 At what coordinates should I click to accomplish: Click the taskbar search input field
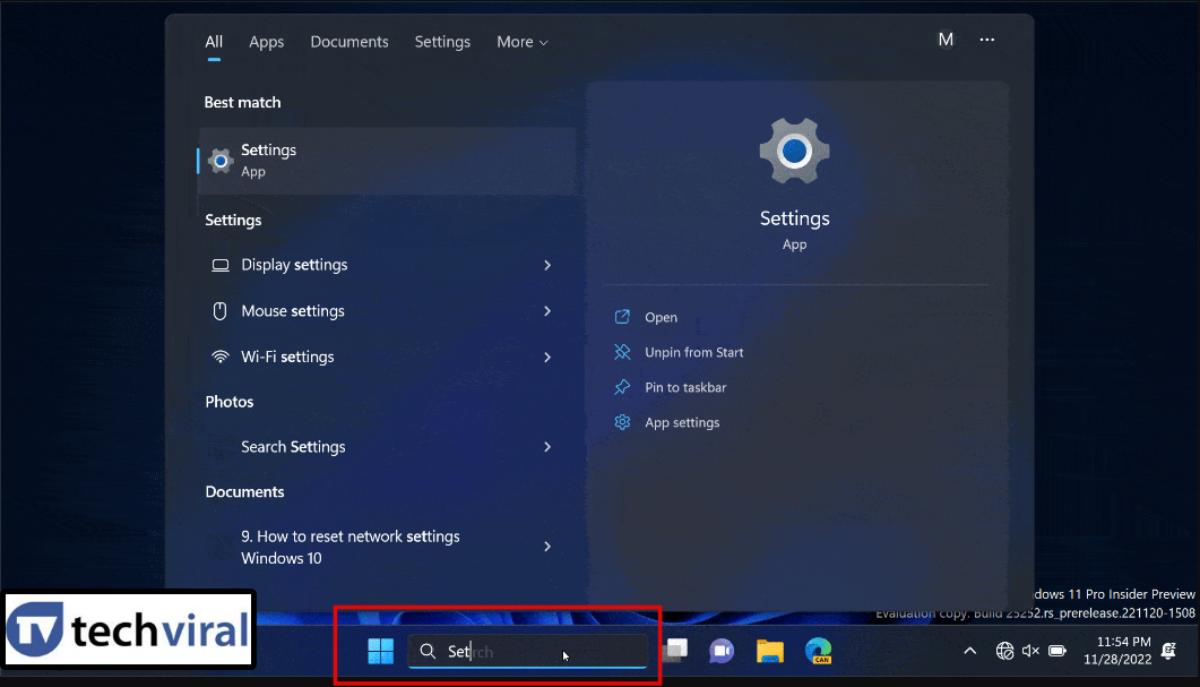(520, 651)
